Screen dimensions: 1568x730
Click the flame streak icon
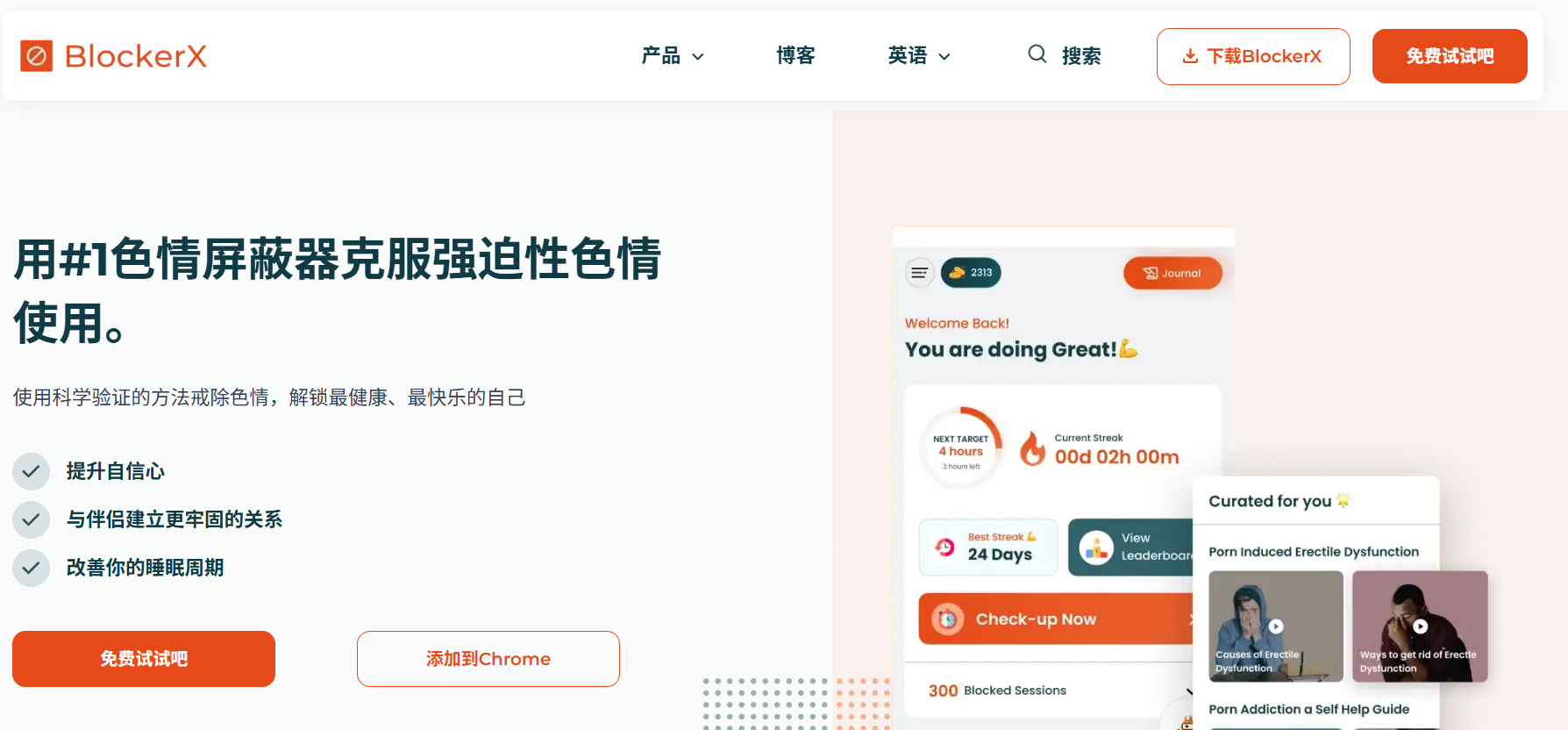[x=1033, y=448]
